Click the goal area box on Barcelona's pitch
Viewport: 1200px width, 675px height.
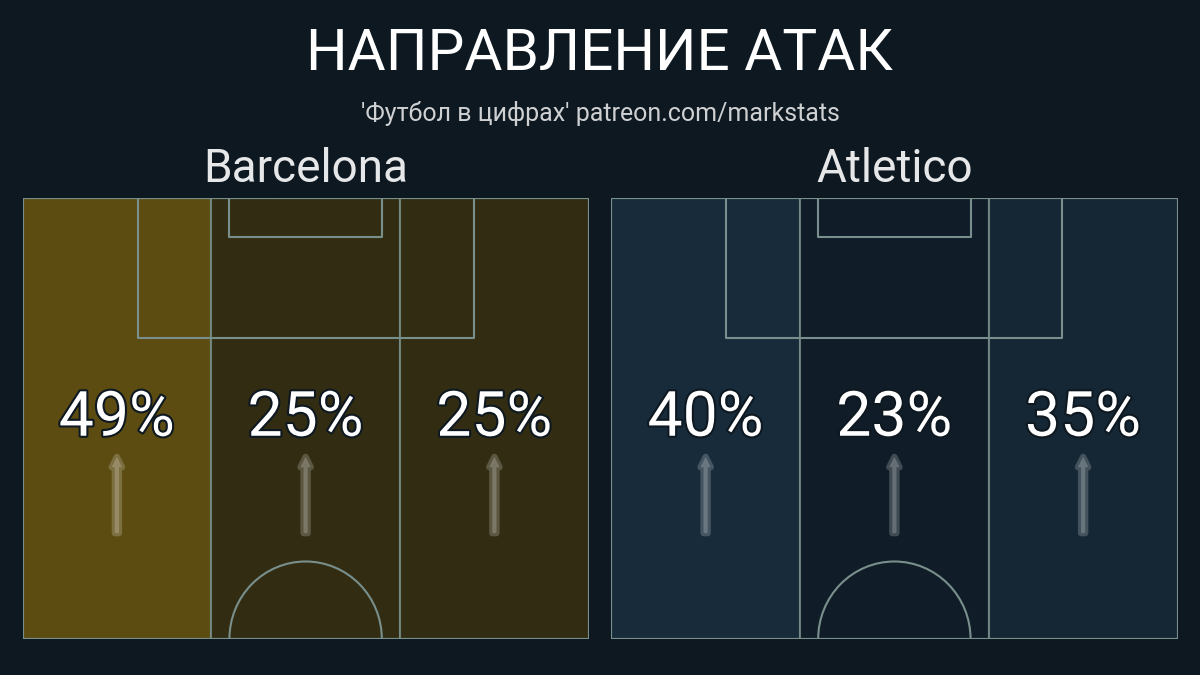pyautogui.click(x=306, y=219)
